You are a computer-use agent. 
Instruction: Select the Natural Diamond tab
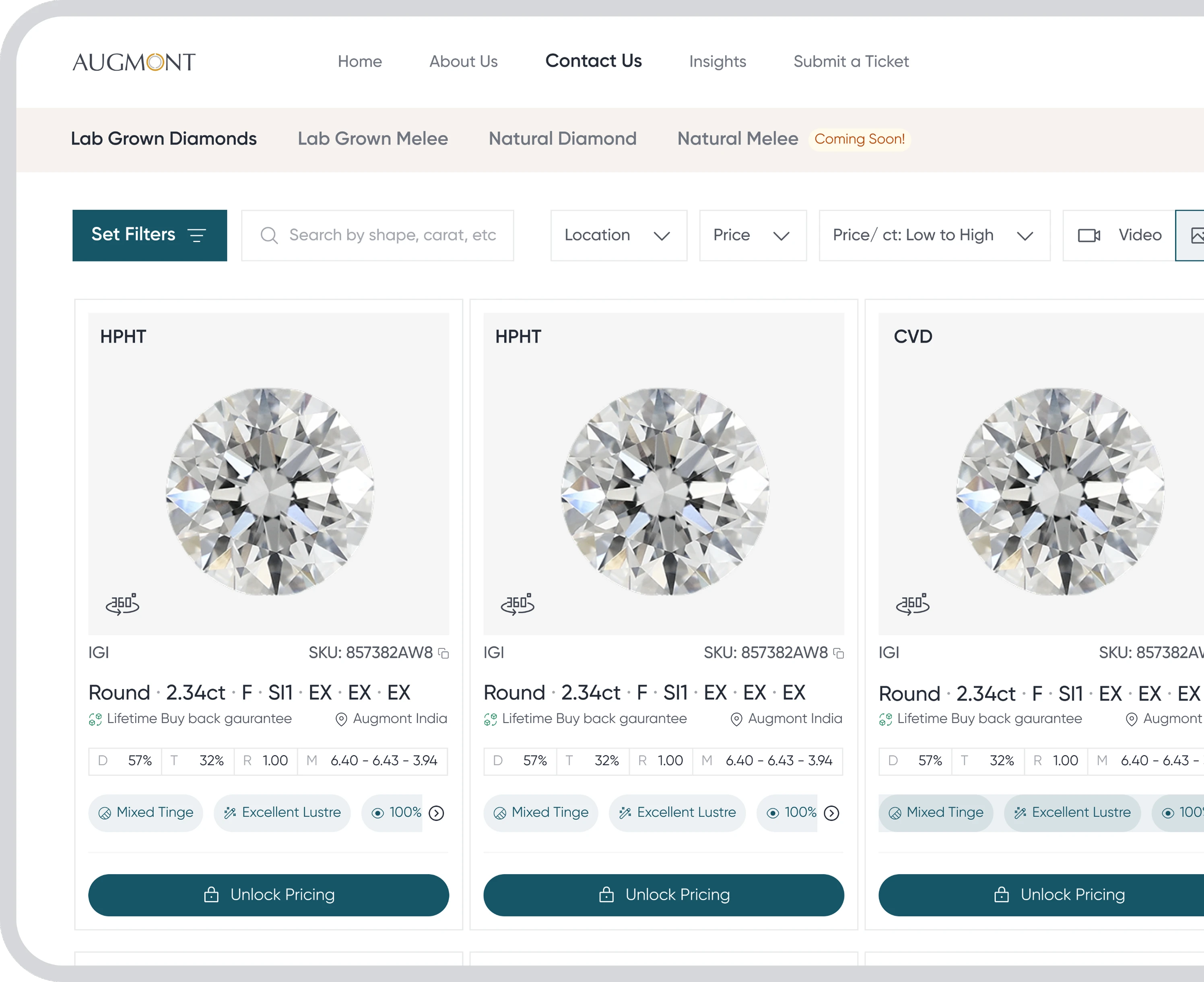pyautogui.click(x=562, y=138)
